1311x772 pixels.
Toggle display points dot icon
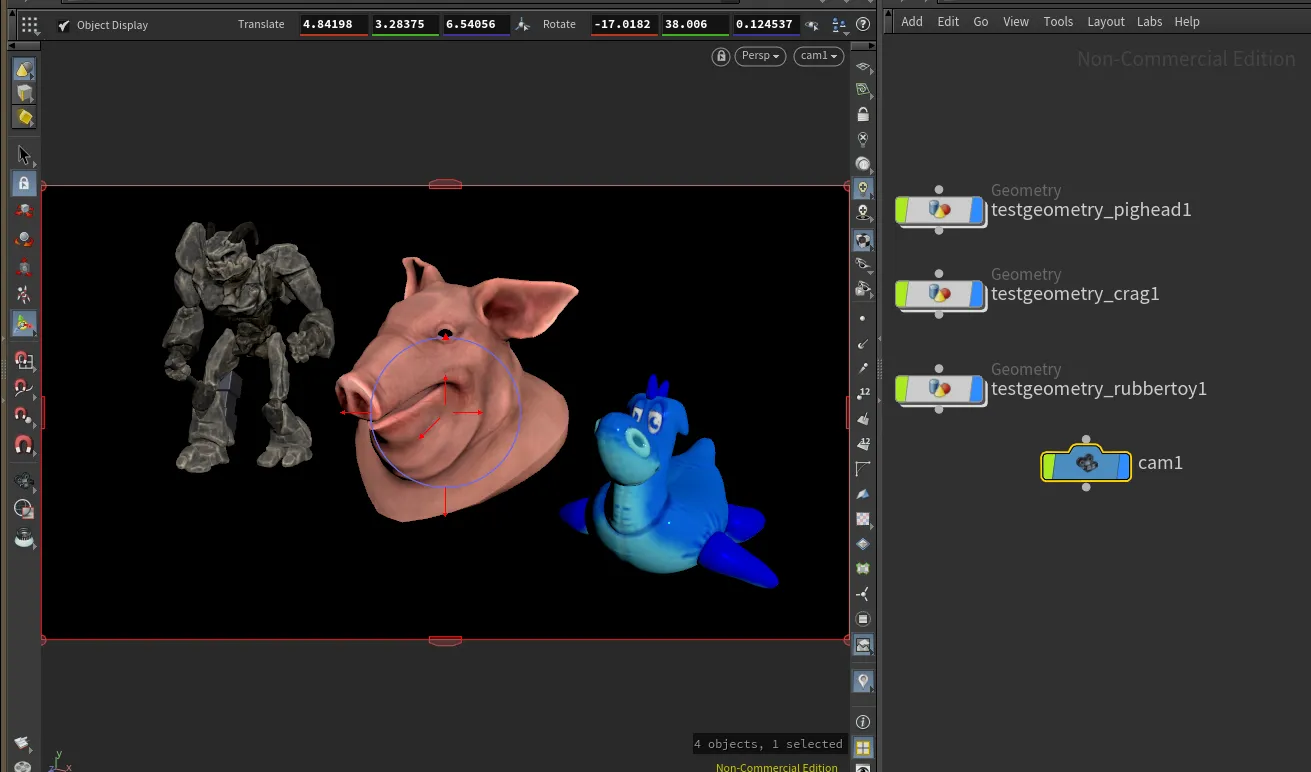tap(863, 318)
